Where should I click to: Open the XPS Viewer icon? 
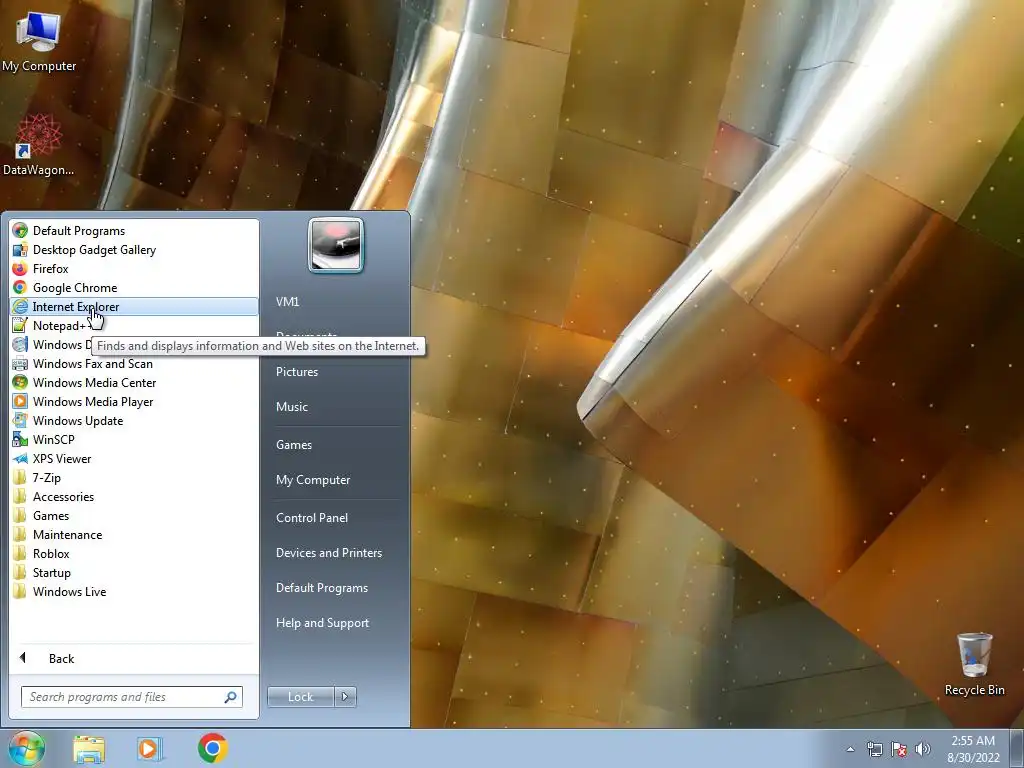point(20,458)
